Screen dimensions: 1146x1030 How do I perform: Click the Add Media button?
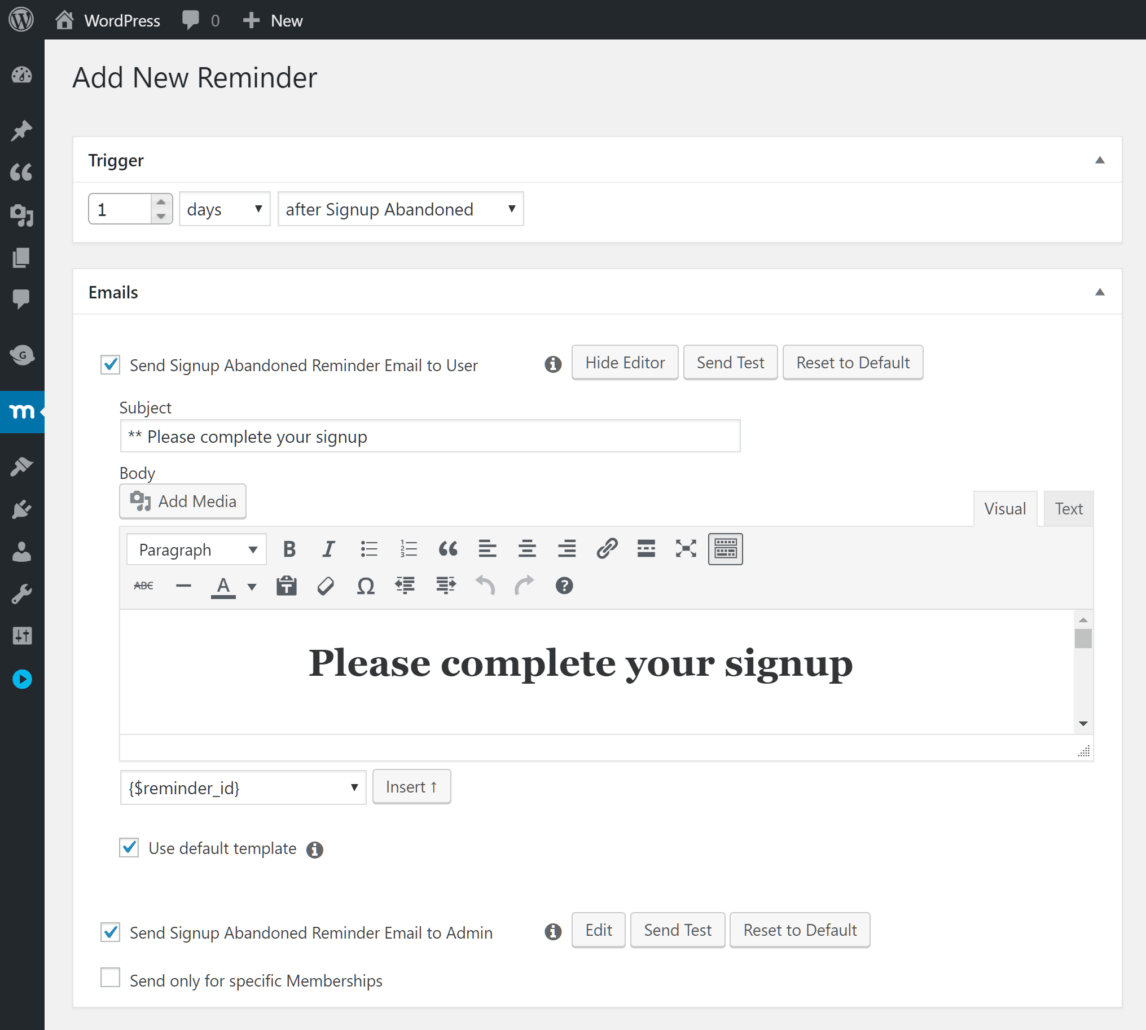click(x=182, y=501)
